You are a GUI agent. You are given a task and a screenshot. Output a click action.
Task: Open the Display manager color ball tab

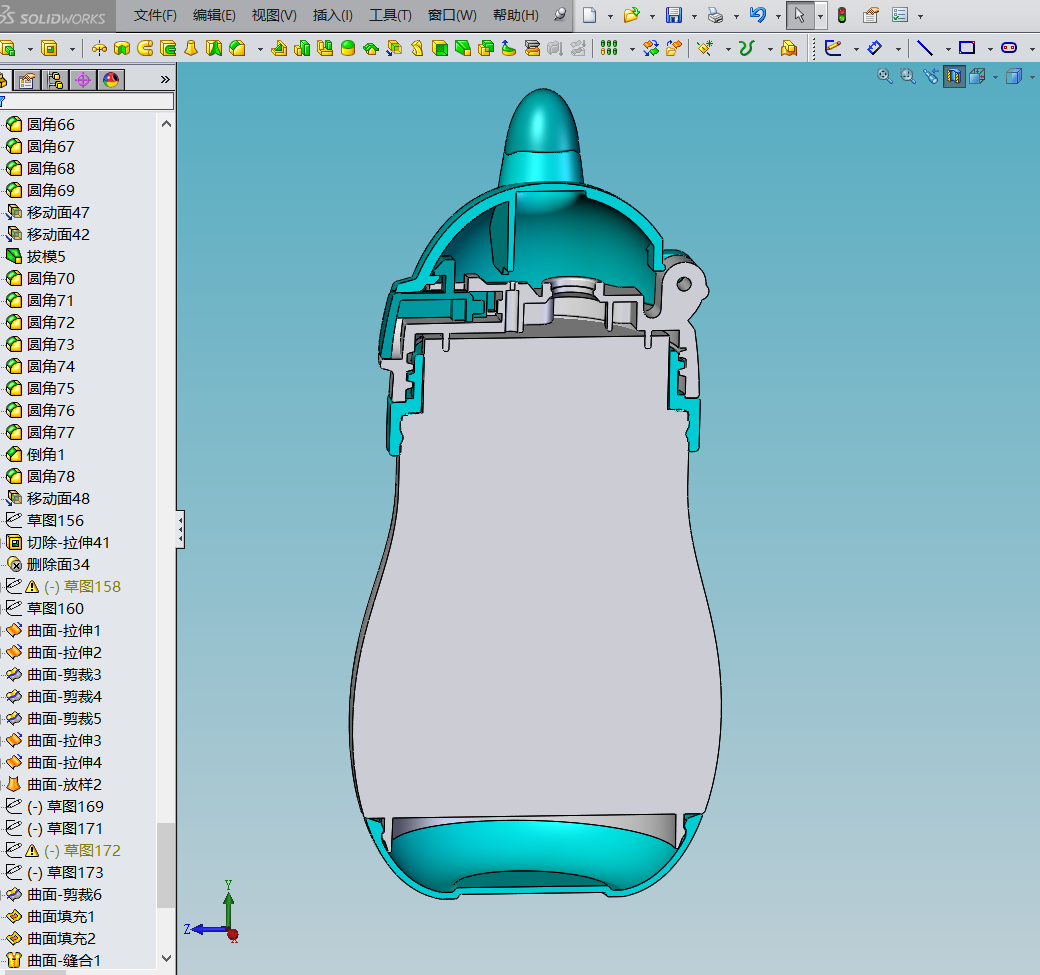111,80
